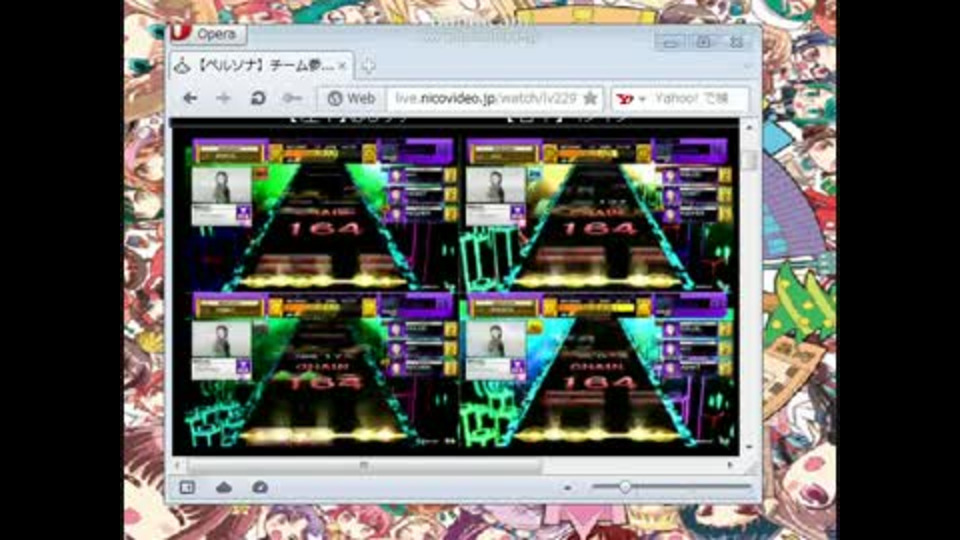The image size is (960, 540).
Task: Adjust the zoom slider handle
Action: [x=624, y=487]
